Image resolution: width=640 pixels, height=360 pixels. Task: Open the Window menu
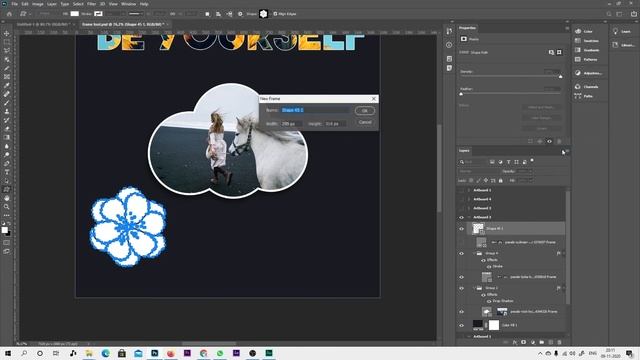(128, 4)
